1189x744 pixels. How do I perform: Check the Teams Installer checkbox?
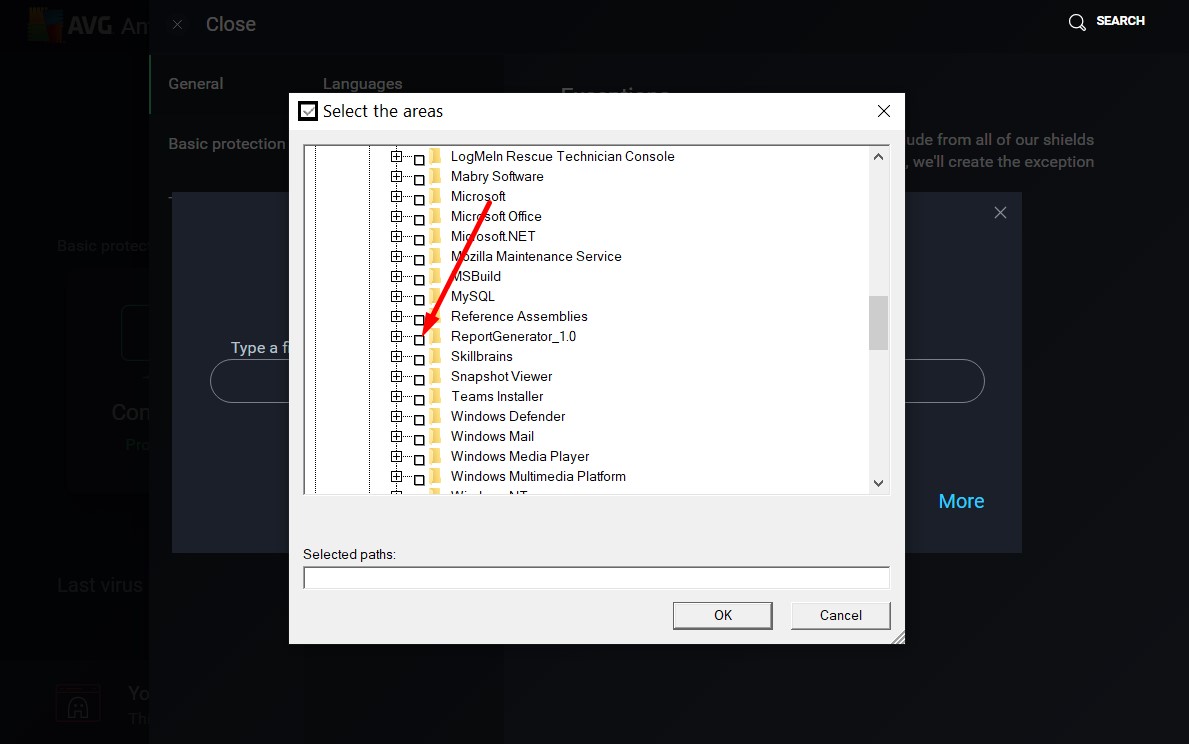pos(419,400)
